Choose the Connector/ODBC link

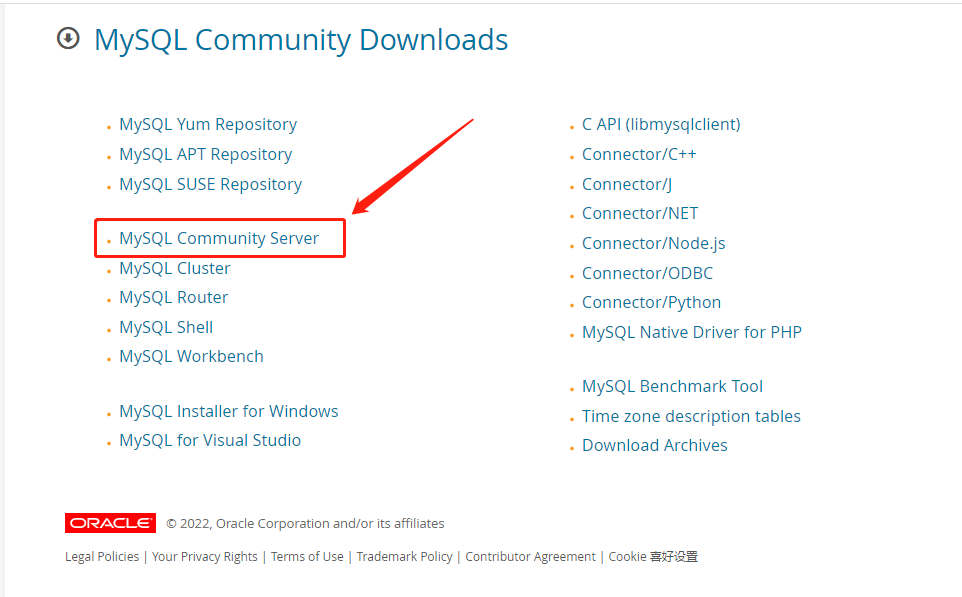coord(647,273)
